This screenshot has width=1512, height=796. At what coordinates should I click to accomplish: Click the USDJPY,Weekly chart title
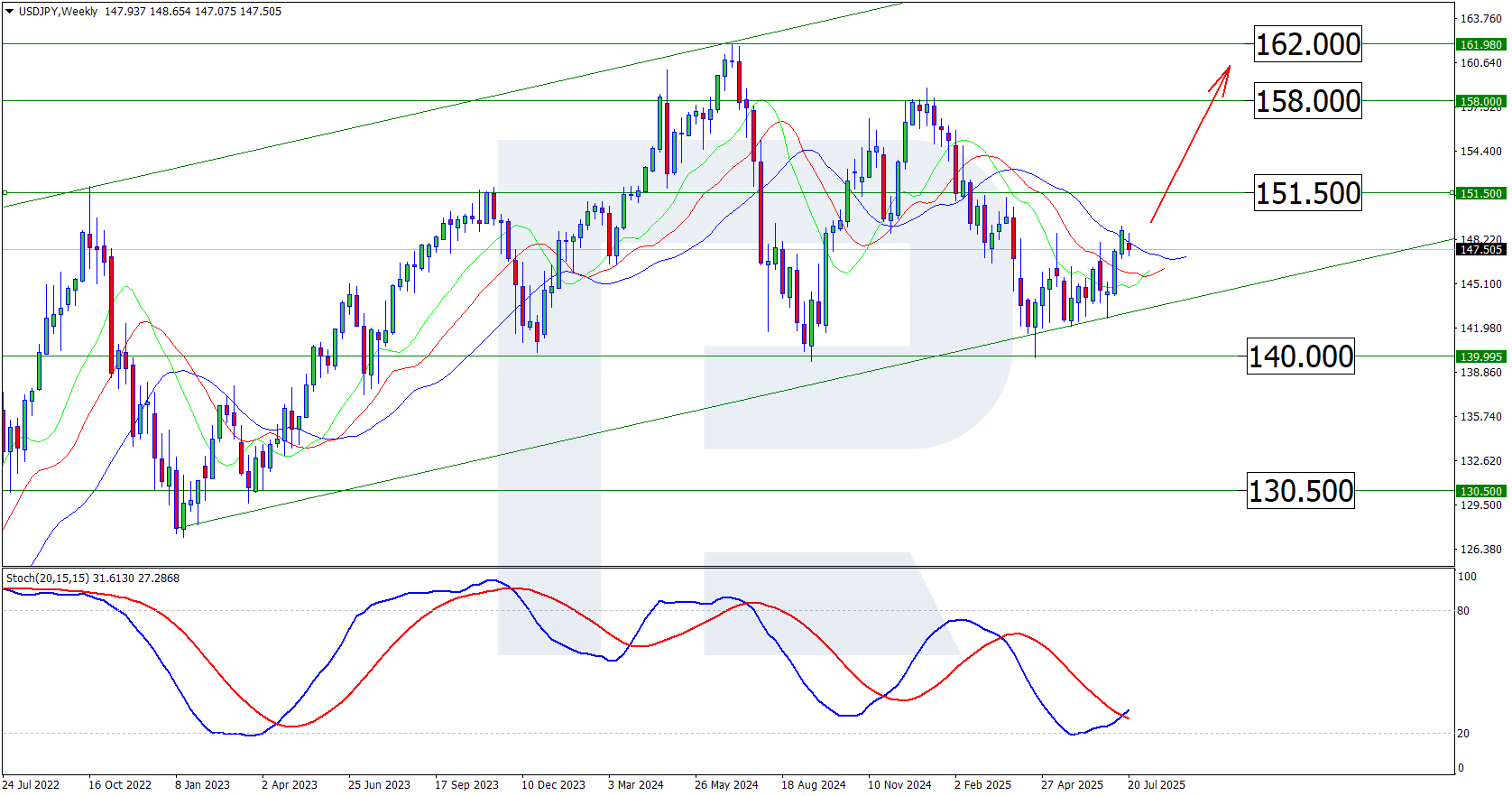pos(58,12)
